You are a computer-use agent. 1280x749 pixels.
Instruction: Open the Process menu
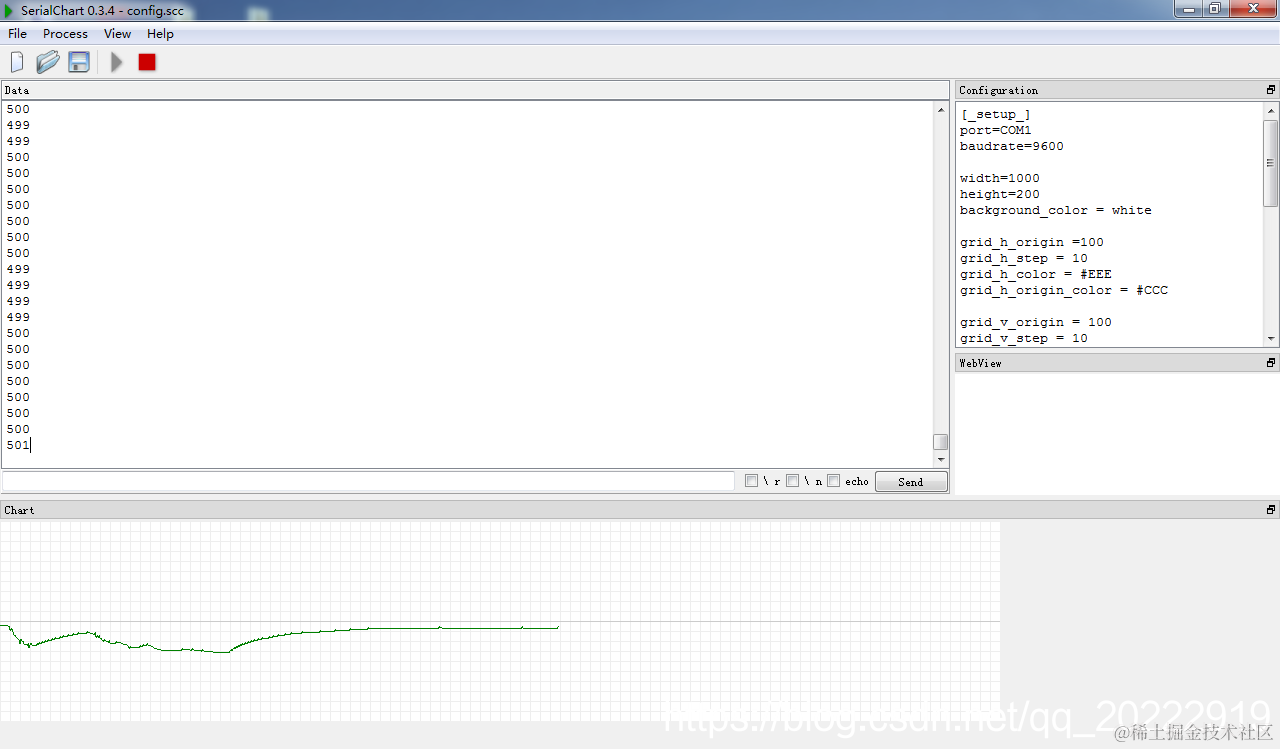pyautogui.click(x=65, y=34)
